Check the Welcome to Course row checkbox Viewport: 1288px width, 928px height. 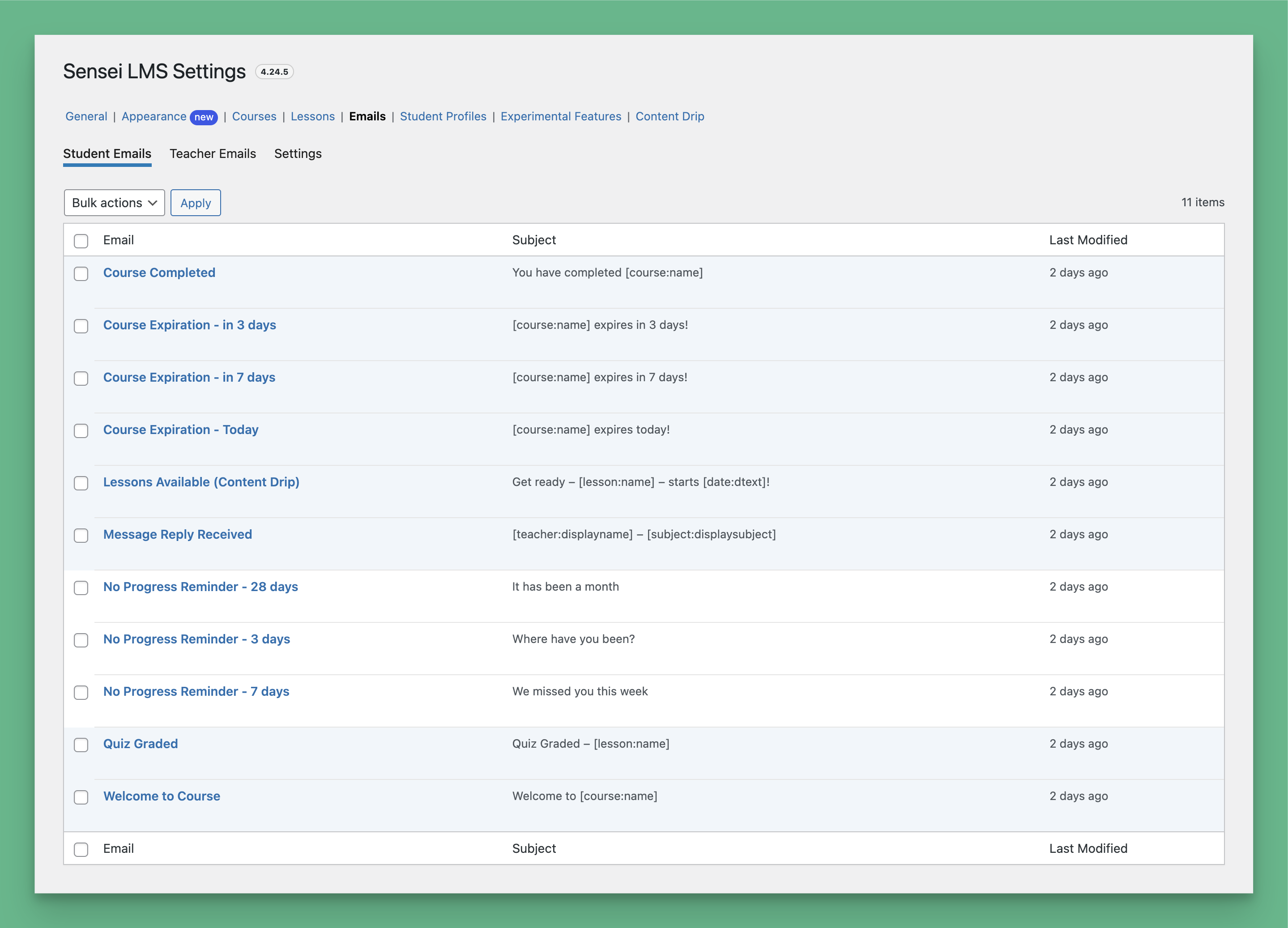[x=81, y=797]
